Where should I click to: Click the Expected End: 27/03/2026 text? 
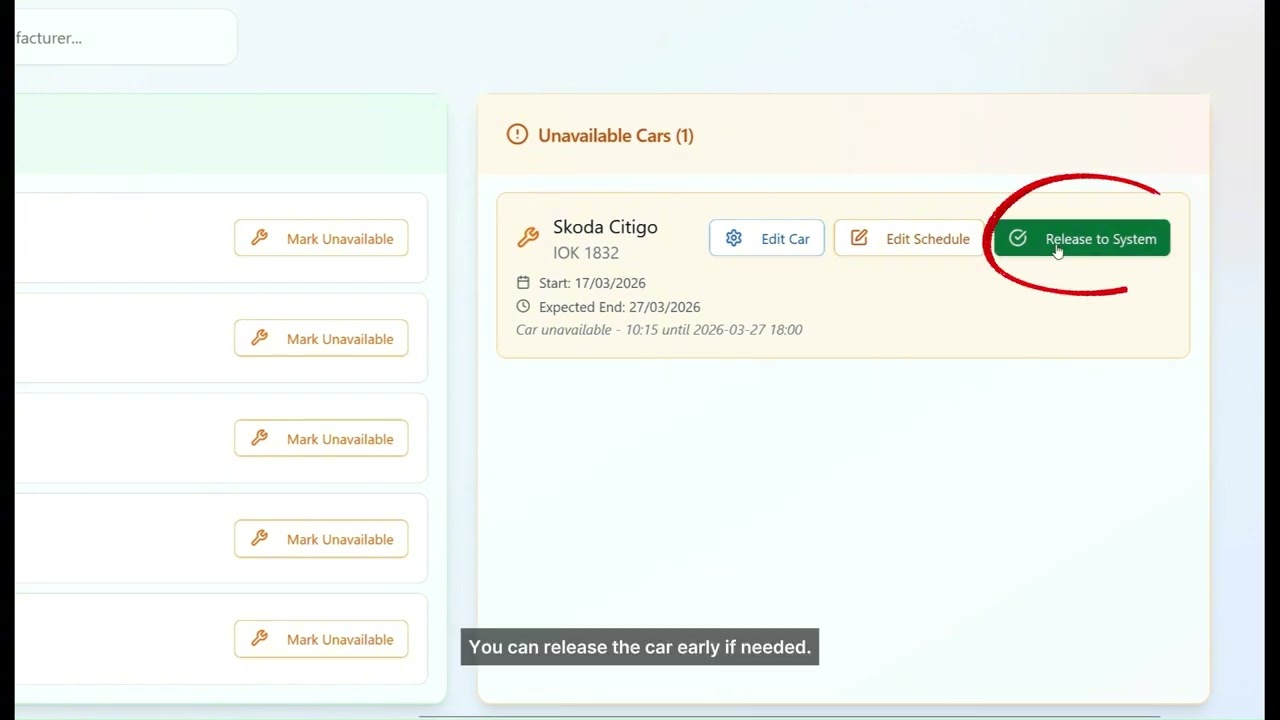point(619,307)
